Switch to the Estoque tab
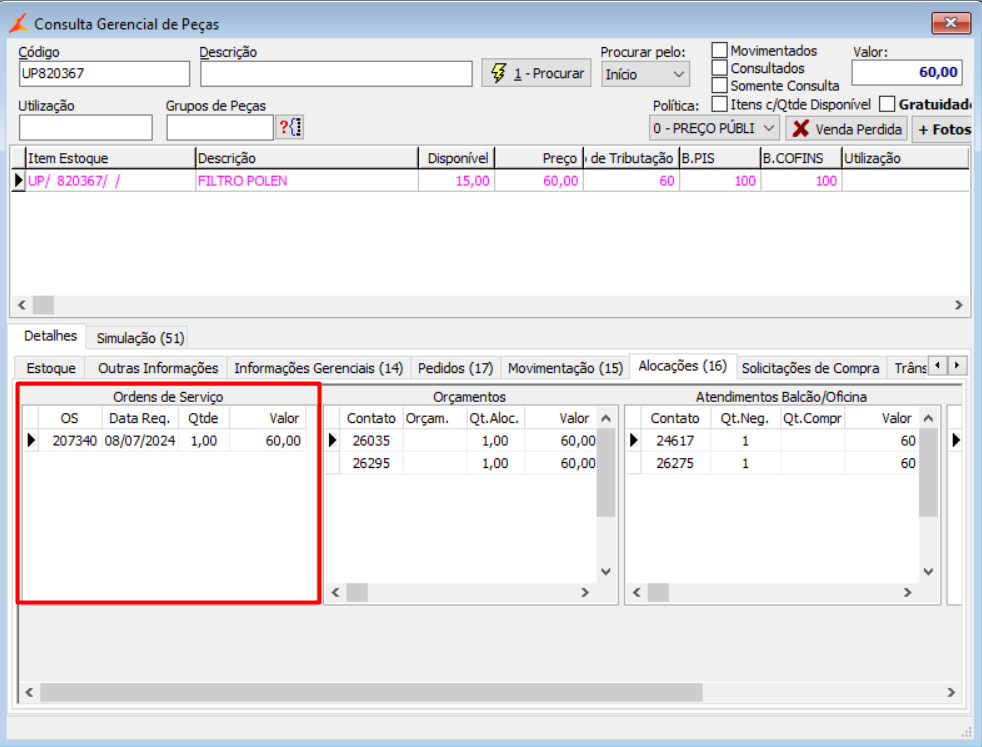Viewport: 982px width, 747px height. [51, 368]
